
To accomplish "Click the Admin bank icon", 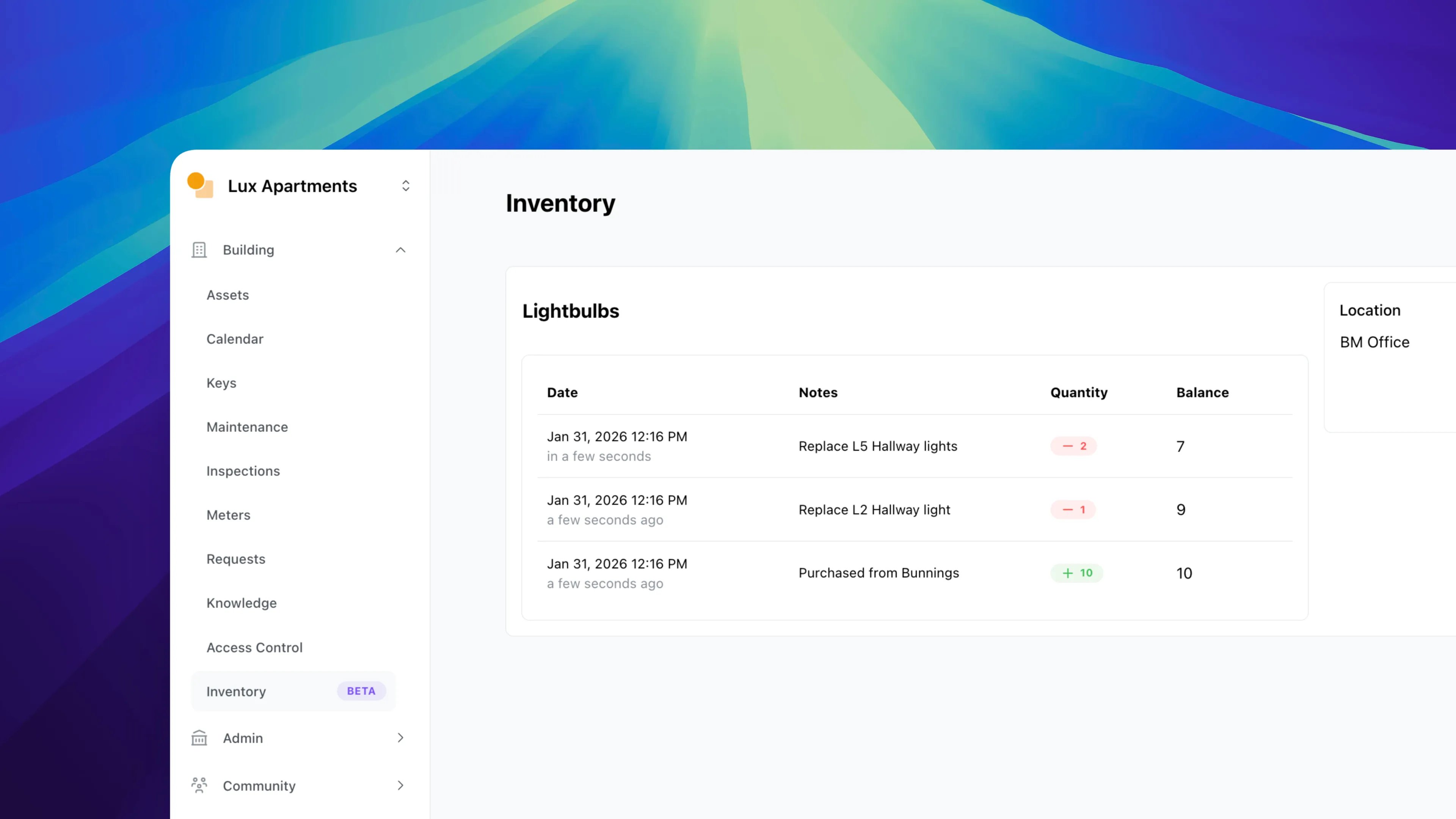I will point(199,737).
